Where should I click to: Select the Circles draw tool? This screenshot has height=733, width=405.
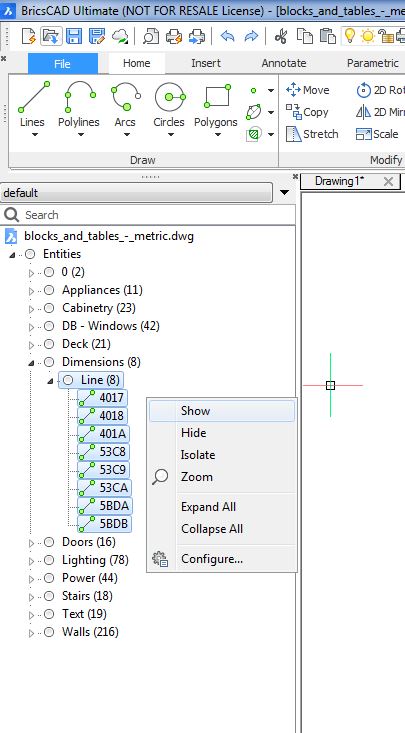coord(169,105)
